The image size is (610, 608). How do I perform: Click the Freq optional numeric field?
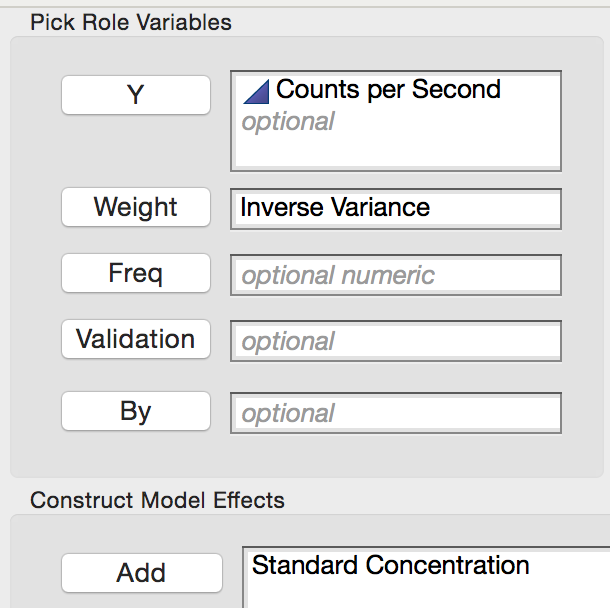tap(396, 275)
